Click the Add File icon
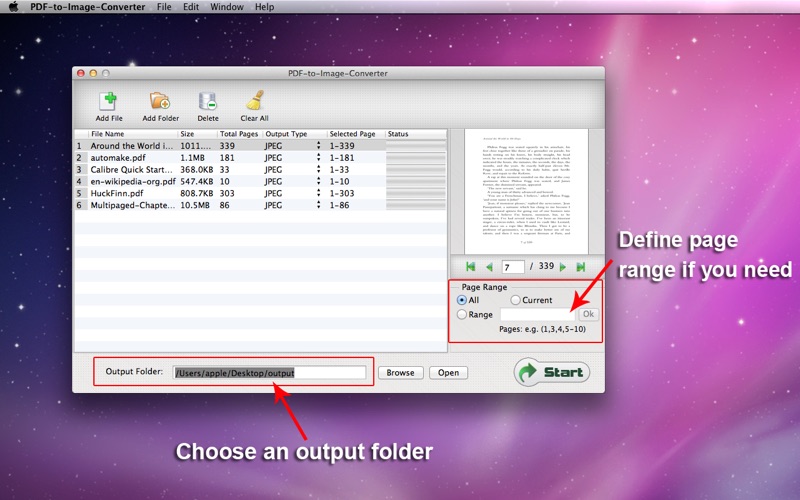The width and height of the screenshot is (800, 500). point(109,101)
